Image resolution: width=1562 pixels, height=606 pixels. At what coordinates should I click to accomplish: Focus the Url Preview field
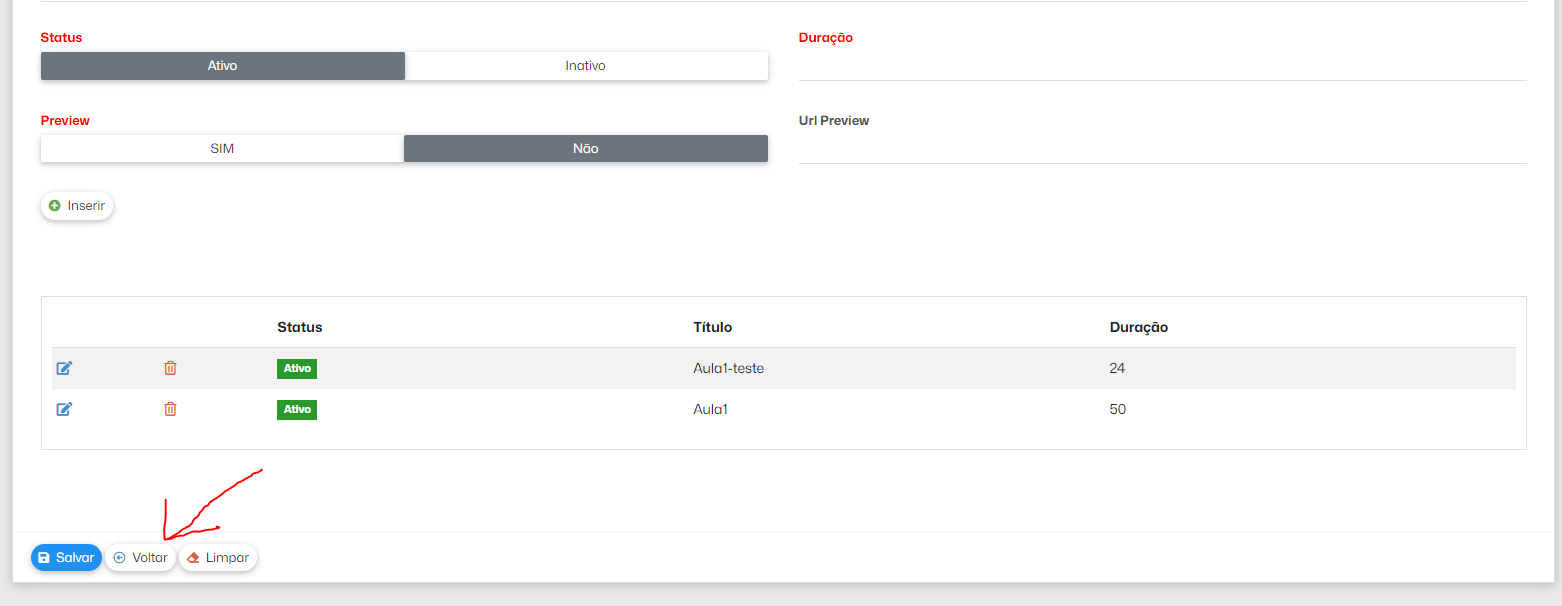[1162, 148]
